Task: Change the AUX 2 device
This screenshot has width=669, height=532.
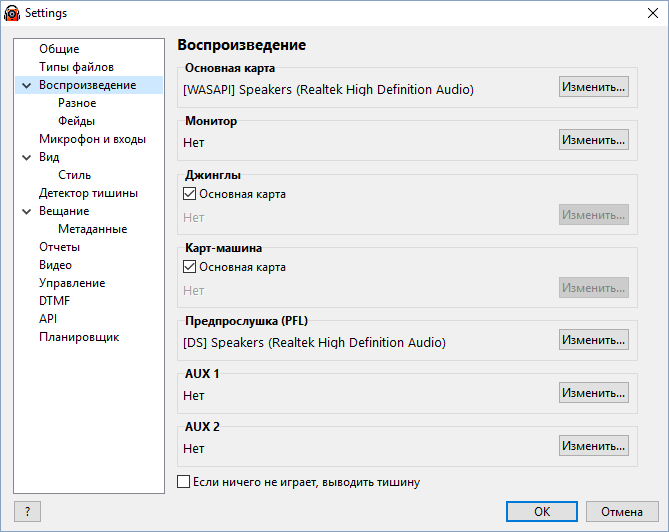Action: (x=593, y=445)
